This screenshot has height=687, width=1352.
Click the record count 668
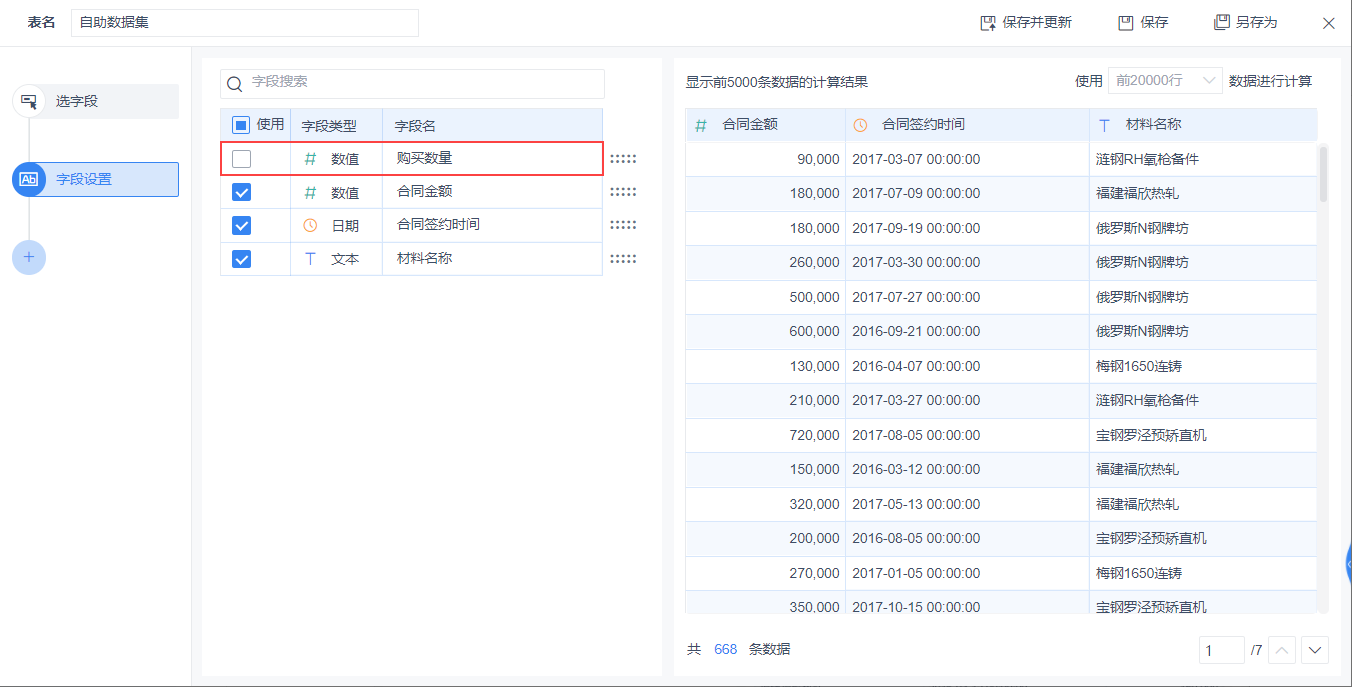(725, 649)
